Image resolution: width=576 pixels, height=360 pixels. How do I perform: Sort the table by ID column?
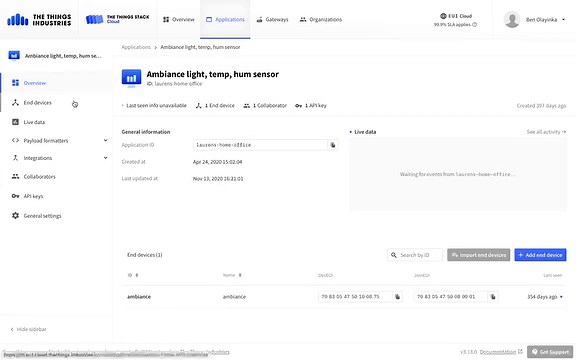[133, 275]
